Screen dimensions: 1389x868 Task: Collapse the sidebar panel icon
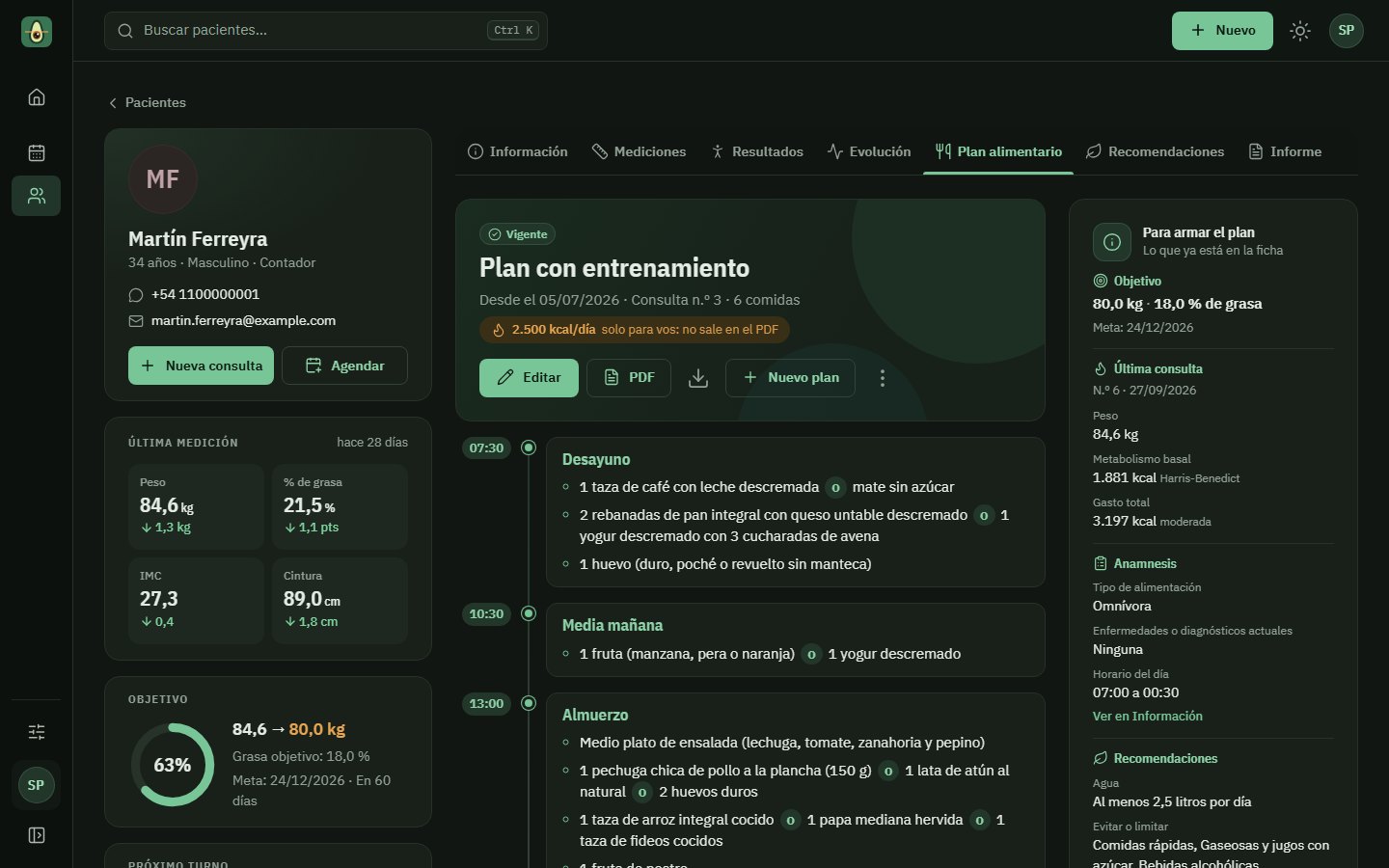click(37, 835)
